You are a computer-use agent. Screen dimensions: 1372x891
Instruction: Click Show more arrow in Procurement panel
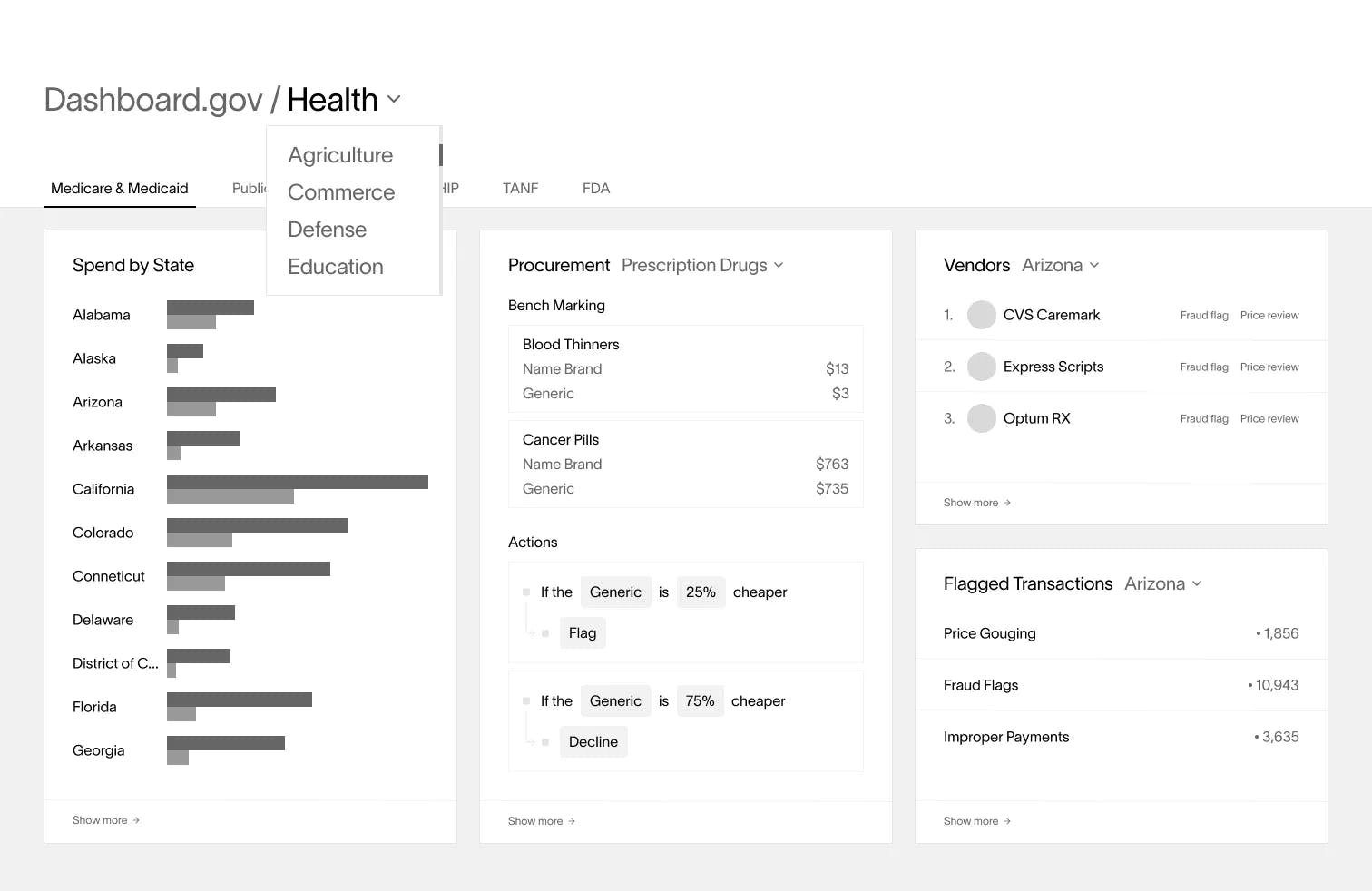pyautogui.click(x=571, y=821)
